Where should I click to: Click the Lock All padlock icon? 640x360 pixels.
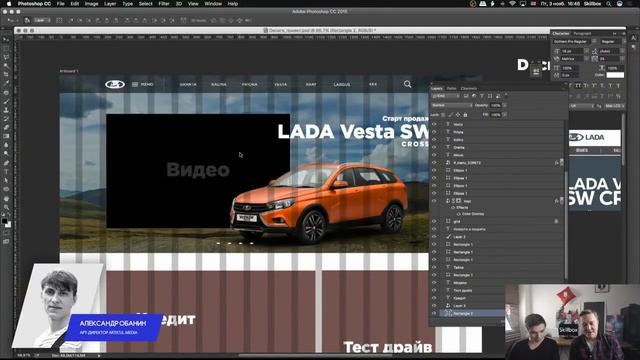coord(465,115)
